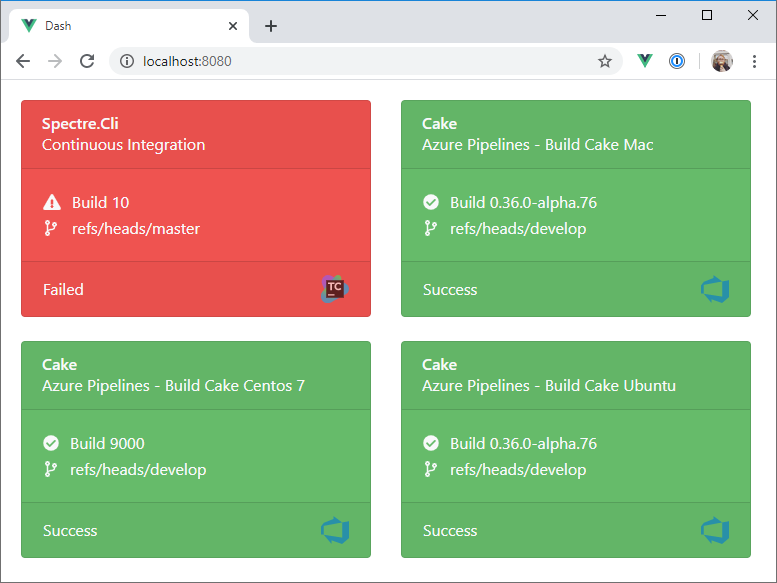The height and width of the screenshot is (583, 777).
Task: Click the localhost:8080 address bar
Action: tap(365, 61)
